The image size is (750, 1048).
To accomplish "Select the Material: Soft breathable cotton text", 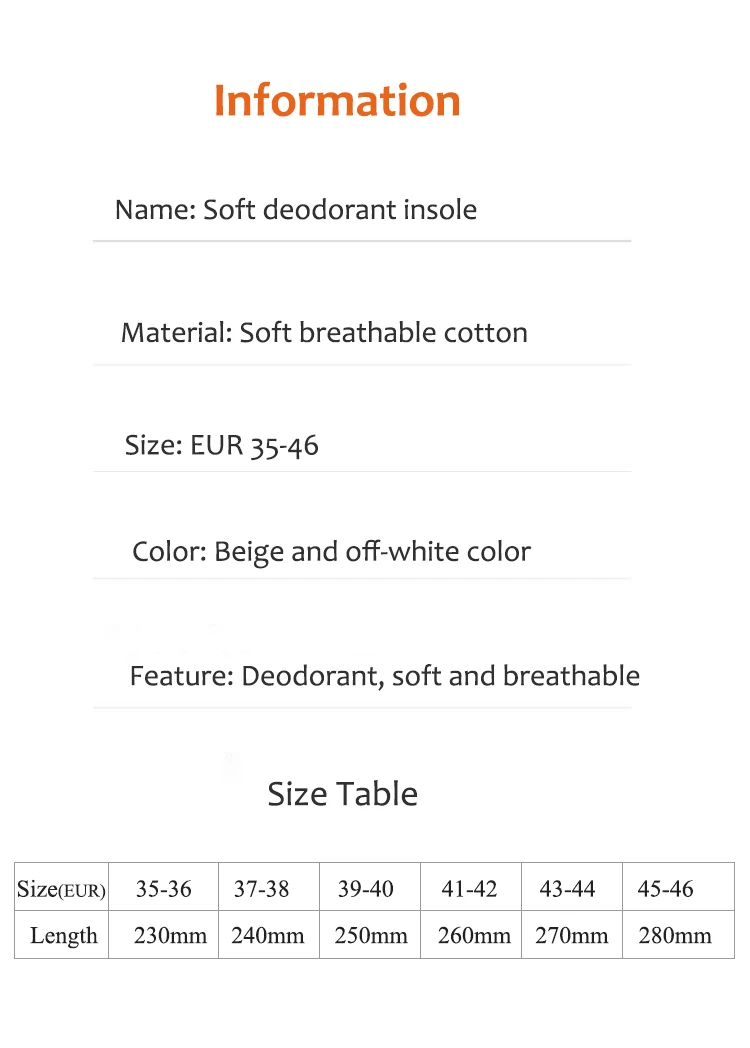I will click(x=324, y=333).
